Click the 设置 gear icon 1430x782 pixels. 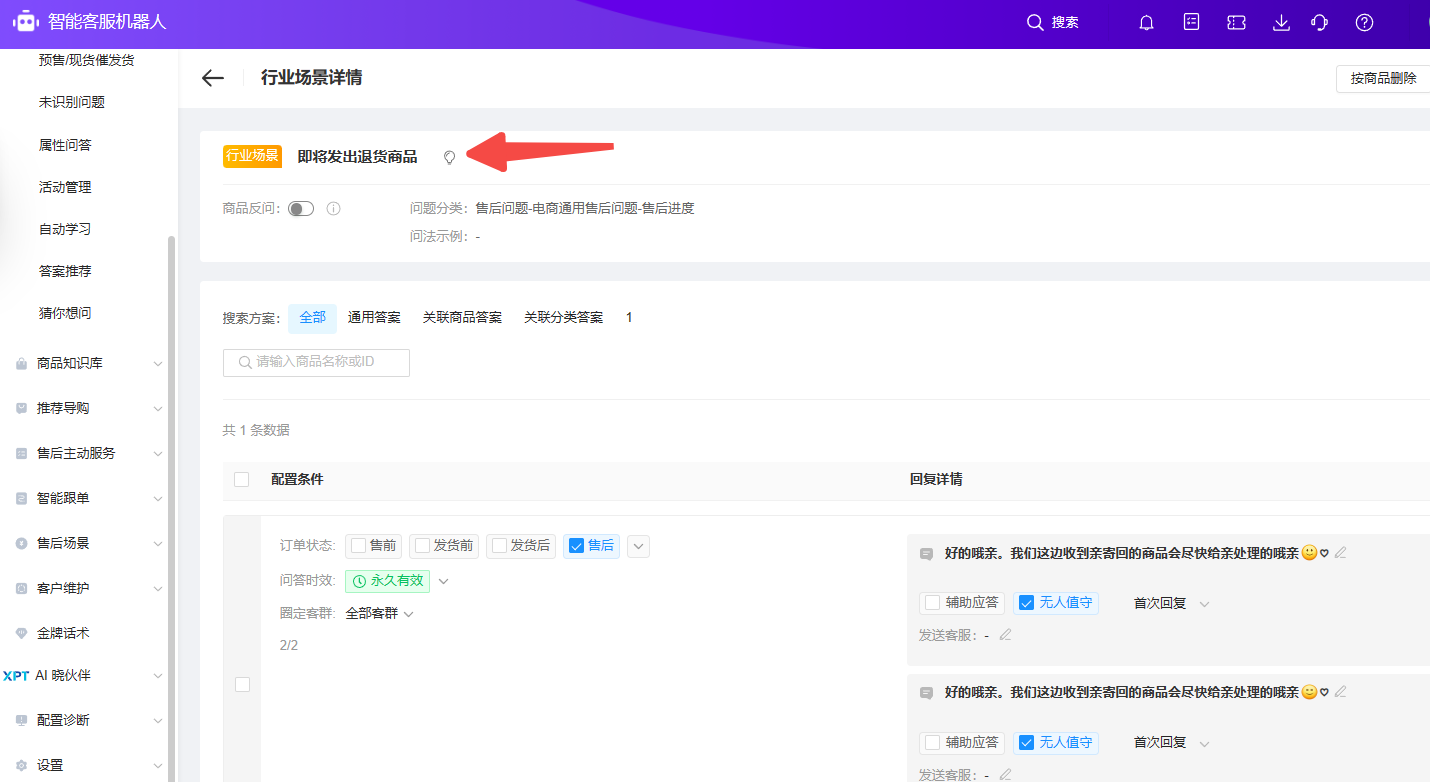click(21, 765)
